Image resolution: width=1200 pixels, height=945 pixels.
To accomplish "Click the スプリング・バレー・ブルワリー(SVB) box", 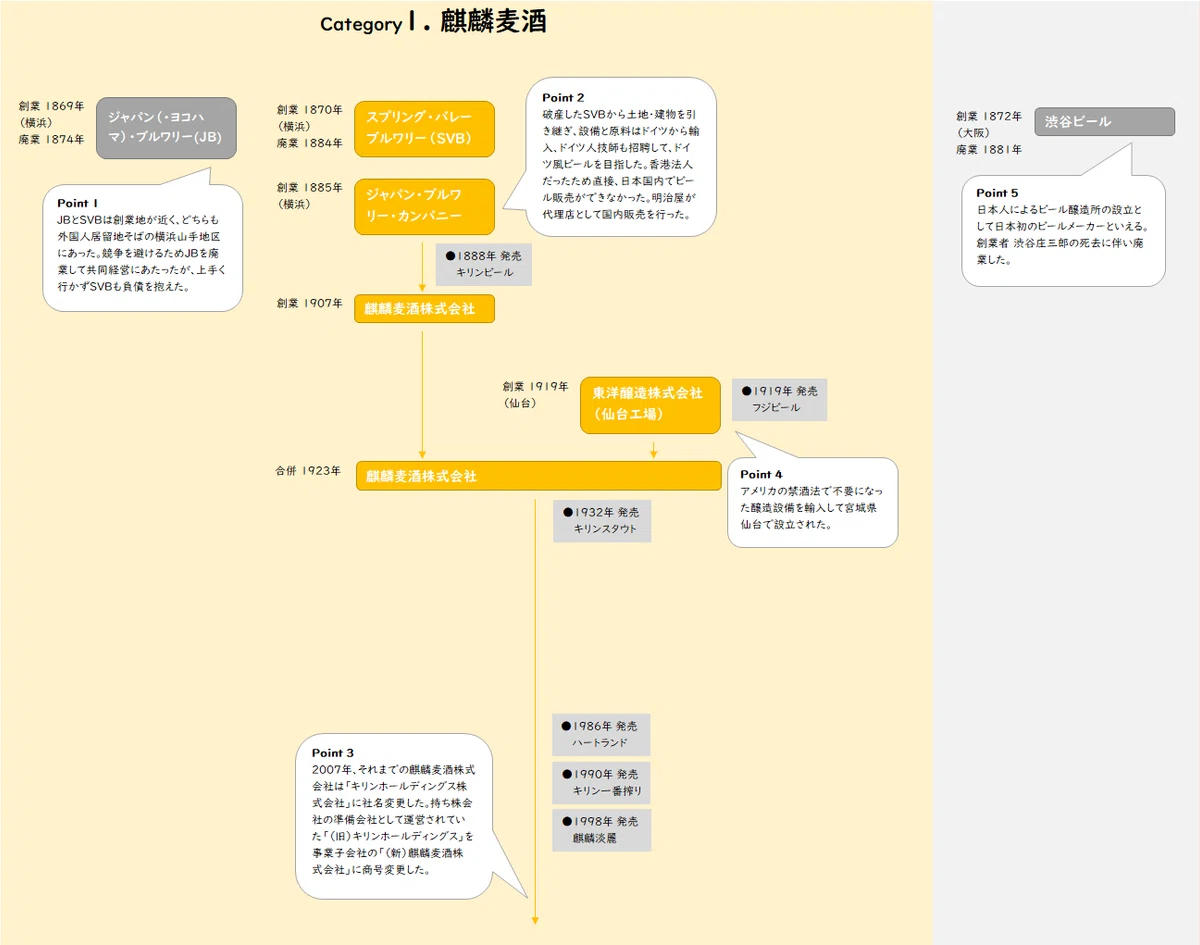I will click(x=424, y=128).
